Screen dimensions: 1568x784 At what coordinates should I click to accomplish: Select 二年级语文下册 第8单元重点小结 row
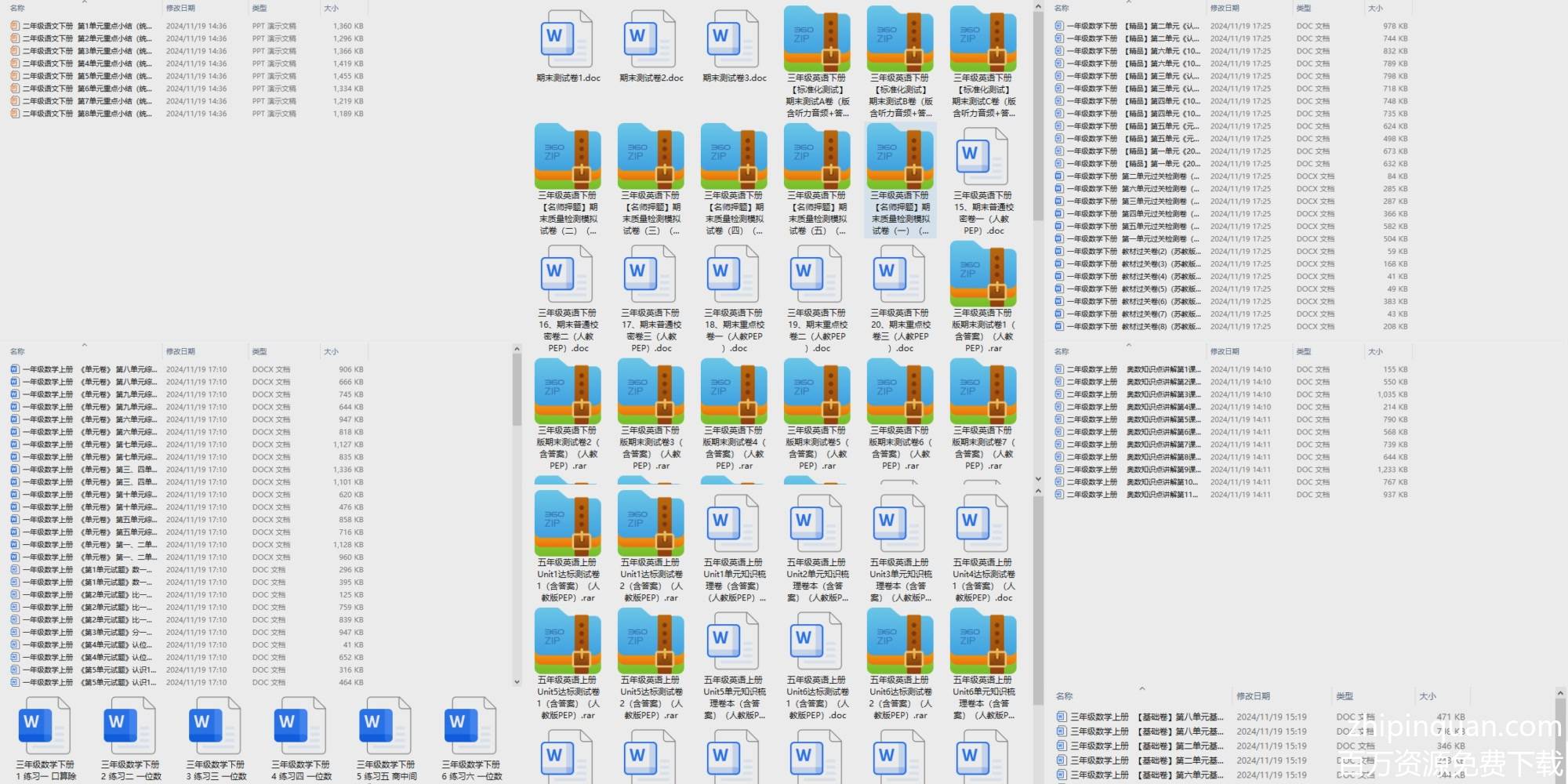pos(86,114)
